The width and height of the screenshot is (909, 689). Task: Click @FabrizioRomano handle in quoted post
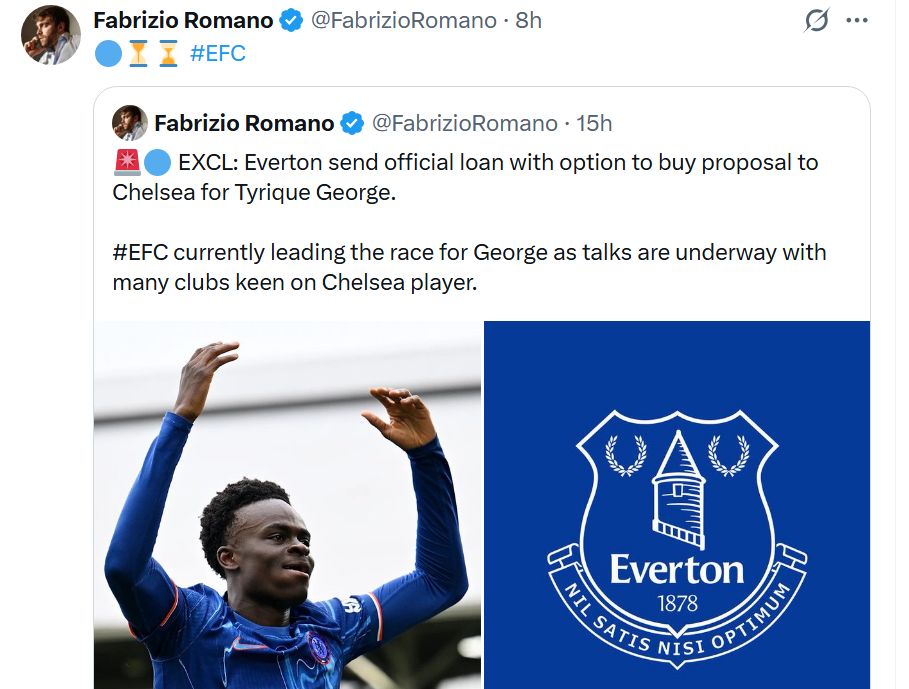465,123
